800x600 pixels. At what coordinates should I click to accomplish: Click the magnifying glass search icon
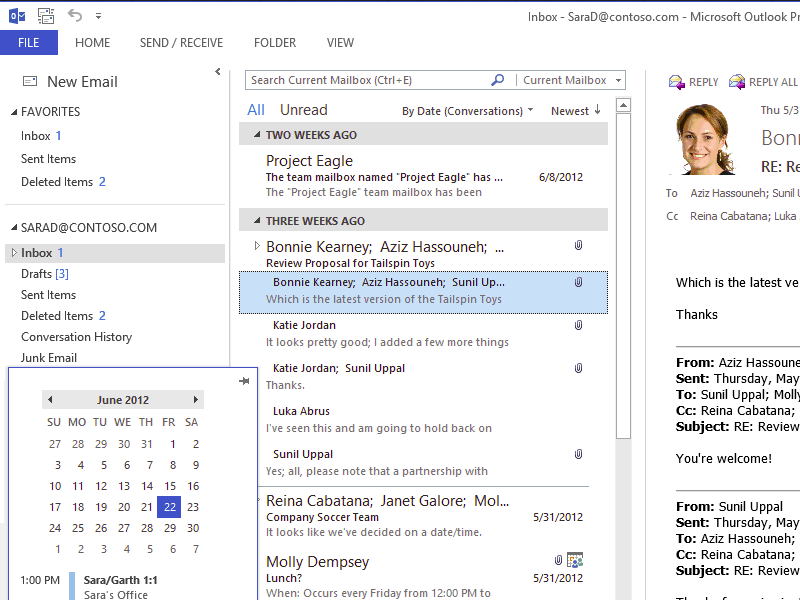tap(497, 80)
